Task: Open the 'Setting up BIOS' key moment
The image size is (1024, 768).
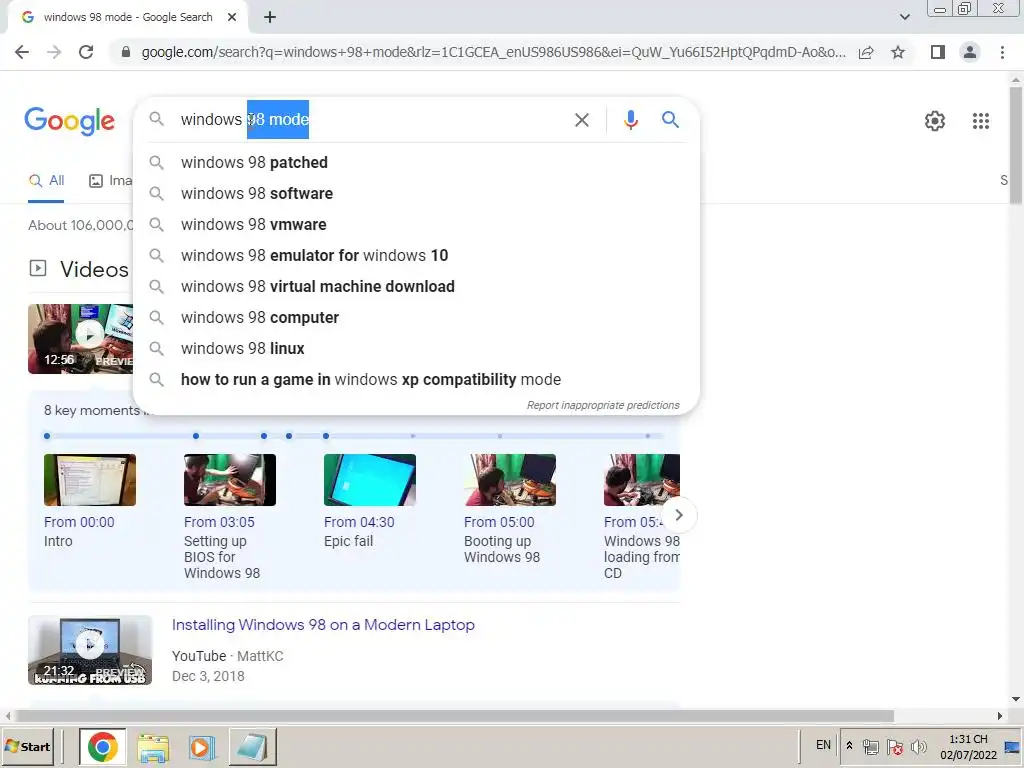Action: 229,517
